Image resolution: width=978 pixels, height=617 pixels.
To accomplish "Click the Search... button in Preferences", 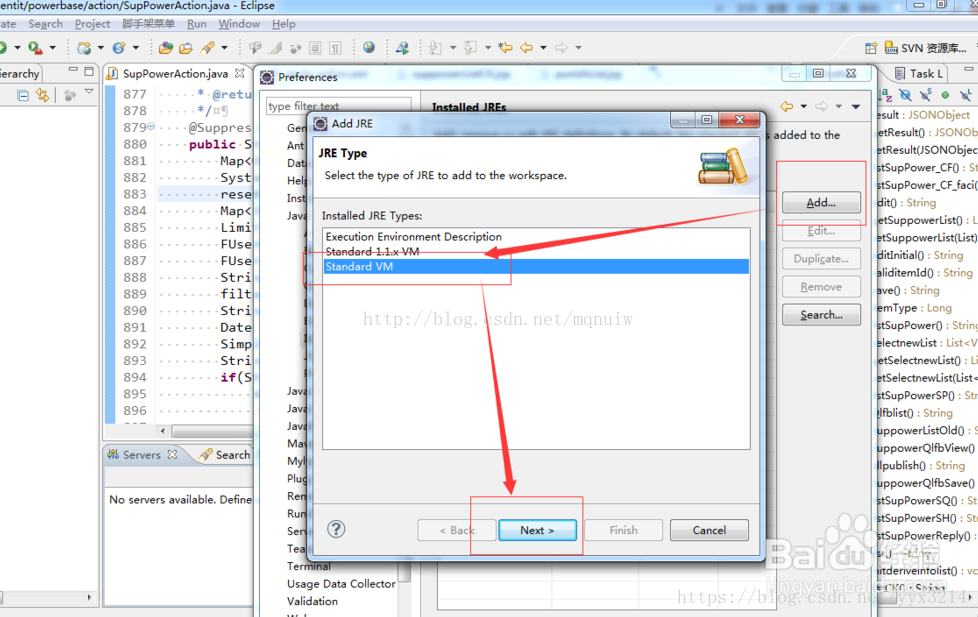I will [821, 315].
